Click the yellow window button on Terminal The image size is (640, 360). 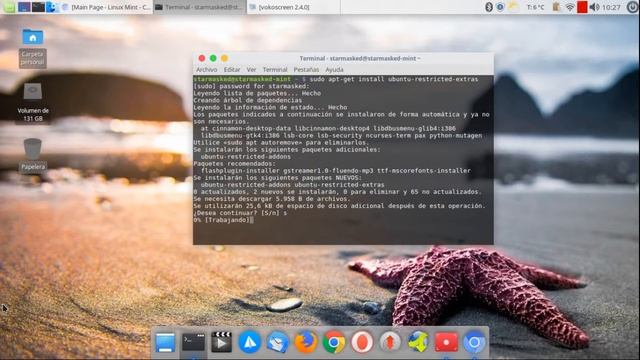coord(224,58)
